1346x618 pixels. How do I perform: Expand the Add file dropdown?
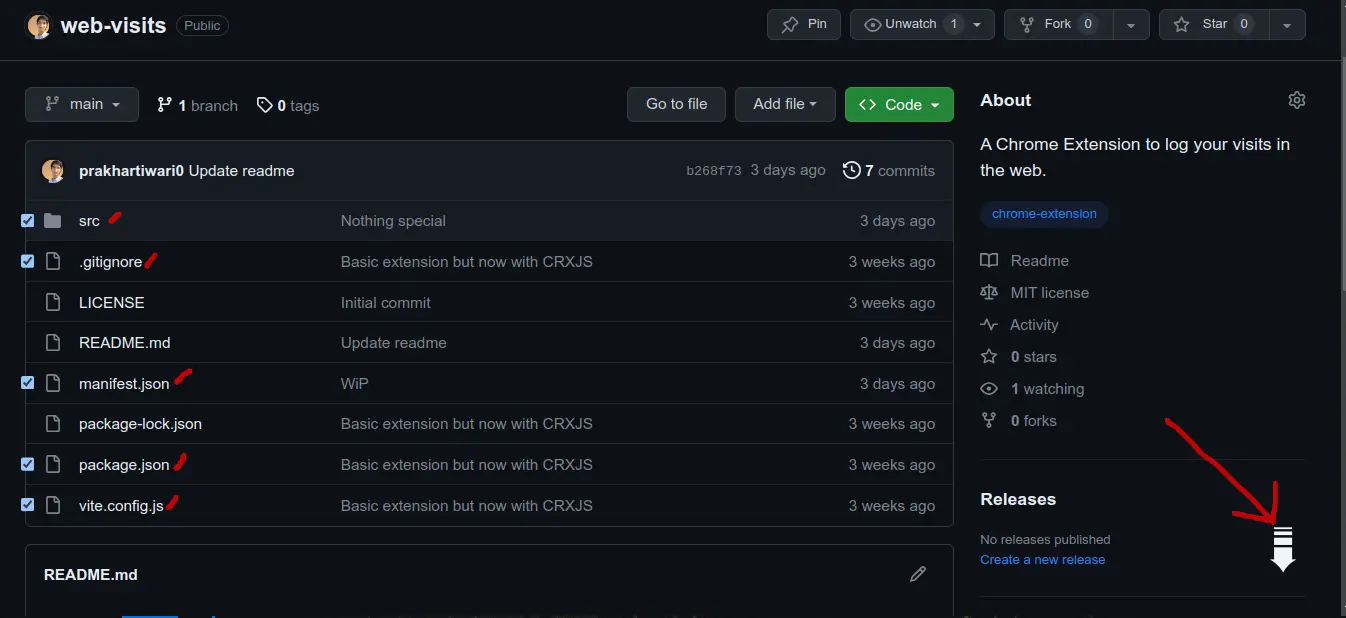tap(785, 104)
